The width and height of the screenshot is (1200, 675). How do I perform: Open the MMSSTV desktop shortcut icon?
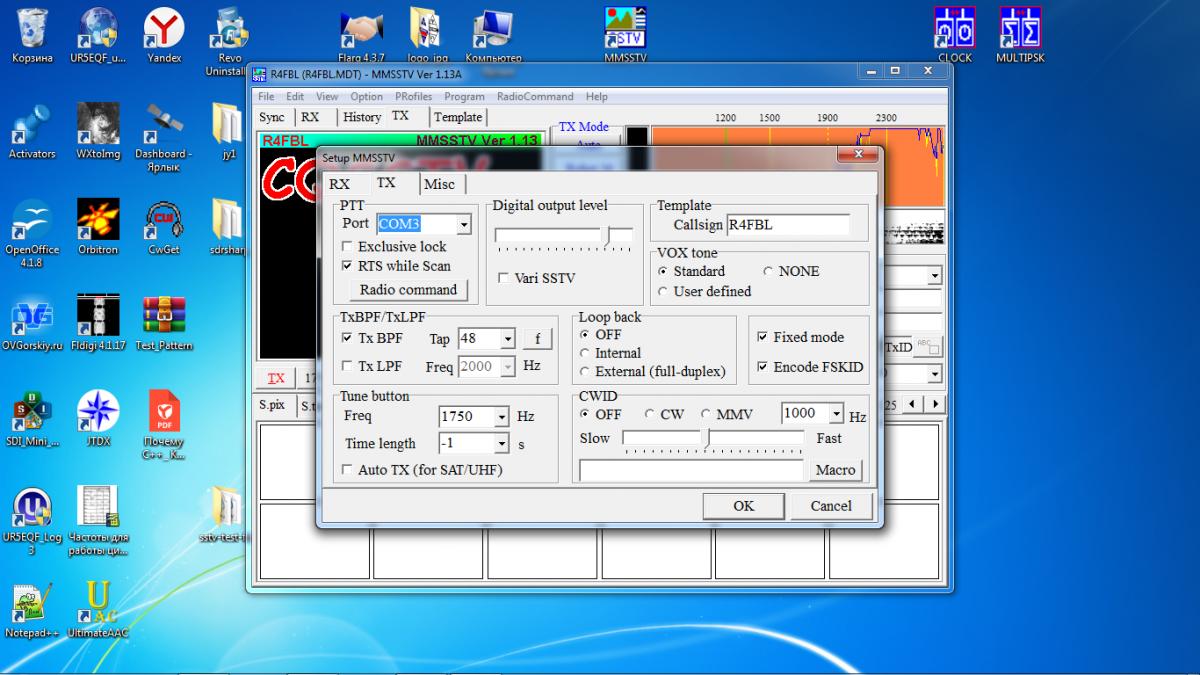pos(625,28)
